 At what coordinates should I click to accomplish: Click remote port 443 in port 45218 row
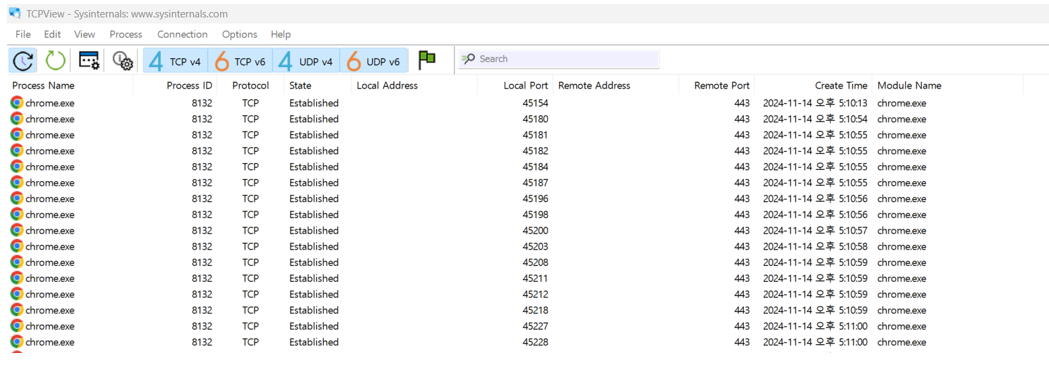pos(741,310)
